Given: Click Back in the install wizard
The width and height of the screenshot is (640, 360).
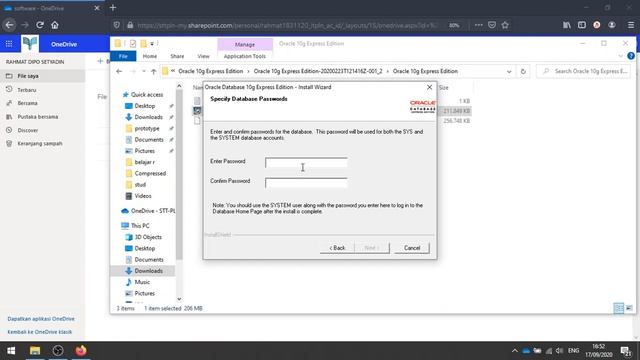Looking at the screenshot, I should [337, 248].
